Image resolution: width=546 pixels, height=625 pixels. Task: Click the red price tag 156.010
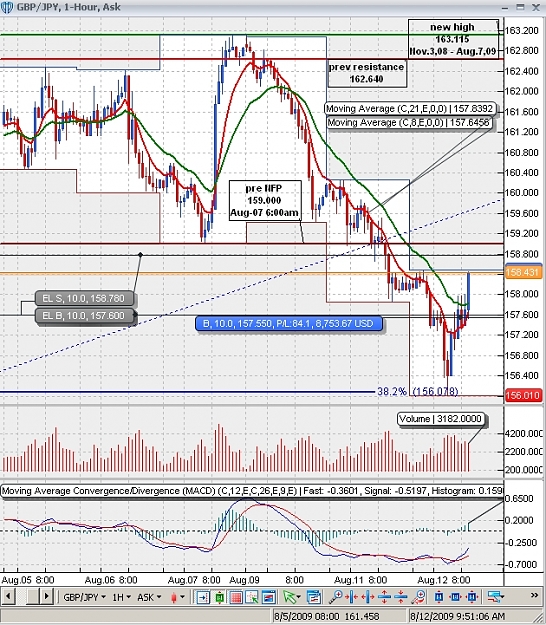pyautogui.click(x=523, y=395)
